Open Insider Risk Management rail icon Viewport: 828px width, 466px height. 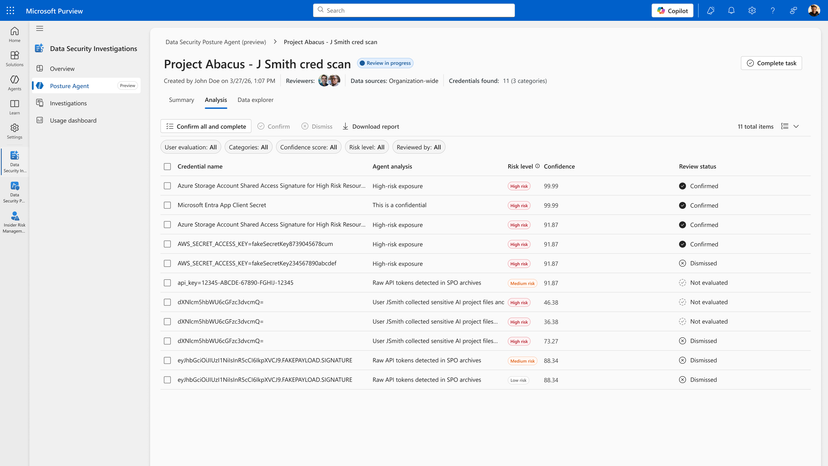click(x=14, y=222)
